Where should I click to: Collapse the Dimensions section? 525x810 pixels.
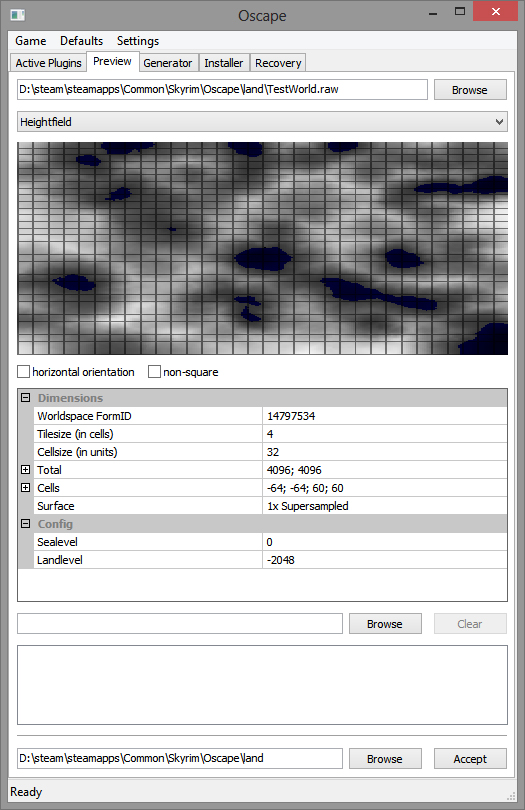click(25, 398)
